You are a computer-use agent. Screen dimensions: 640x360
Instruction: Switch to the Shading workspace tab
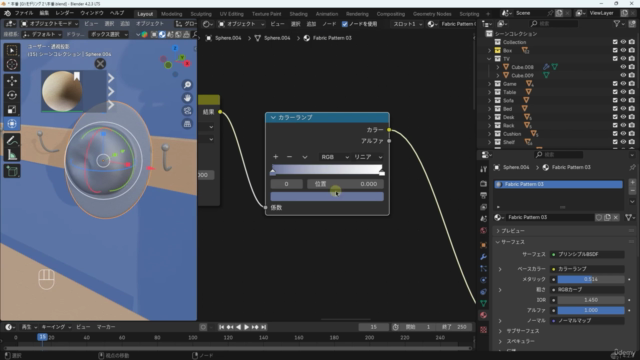click(x=298, y=14)
